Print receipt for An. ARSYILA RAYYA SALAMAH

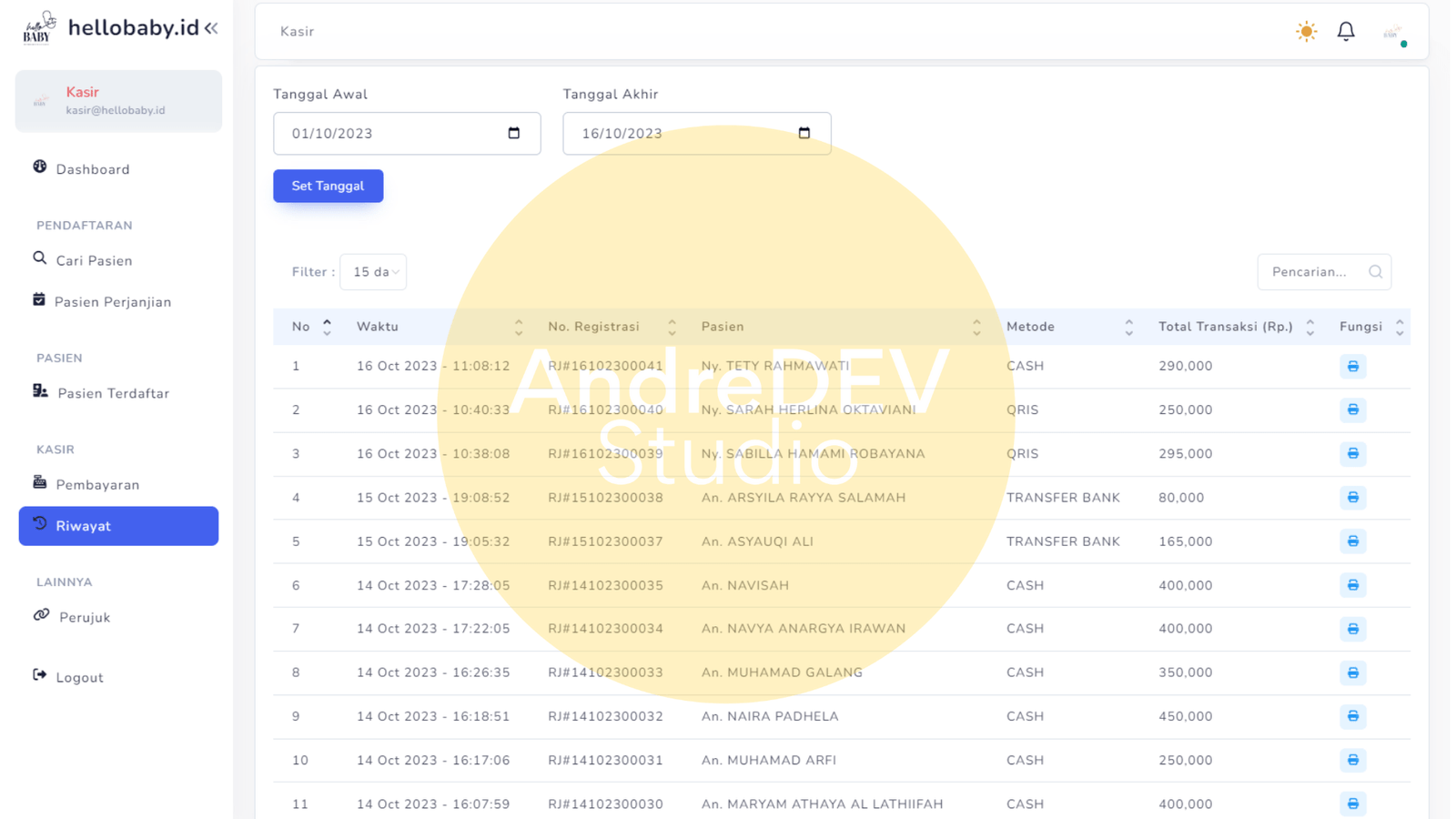[1352, 498]
